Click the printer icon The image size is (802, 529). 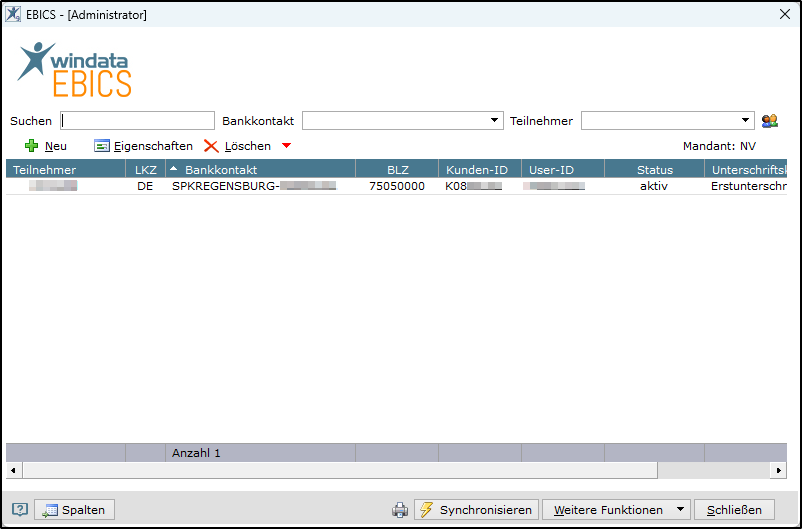(400, 510)
